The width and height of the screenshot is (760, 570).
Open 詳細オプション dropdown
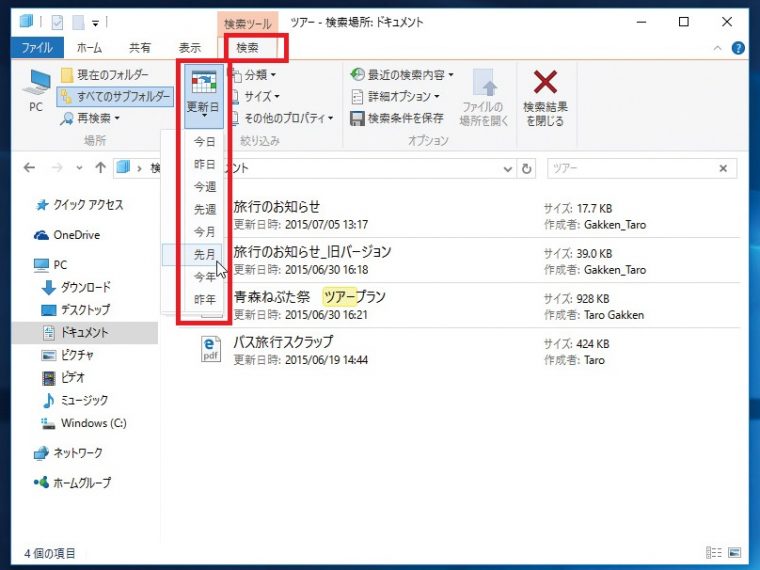395,96
